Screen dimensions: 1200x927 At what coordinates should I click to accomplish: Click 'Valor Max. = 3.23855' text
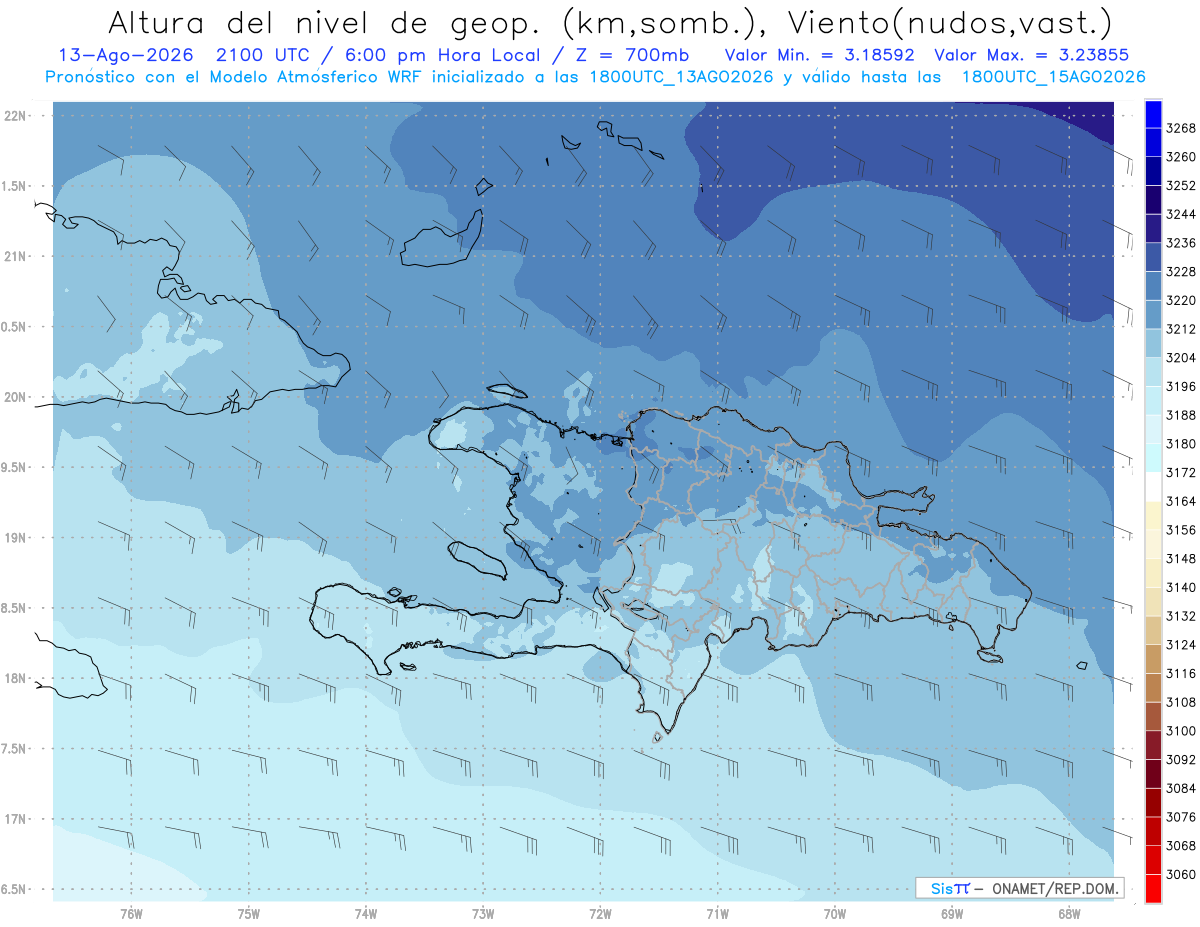pyautogui.click(x=1033, y=55)
